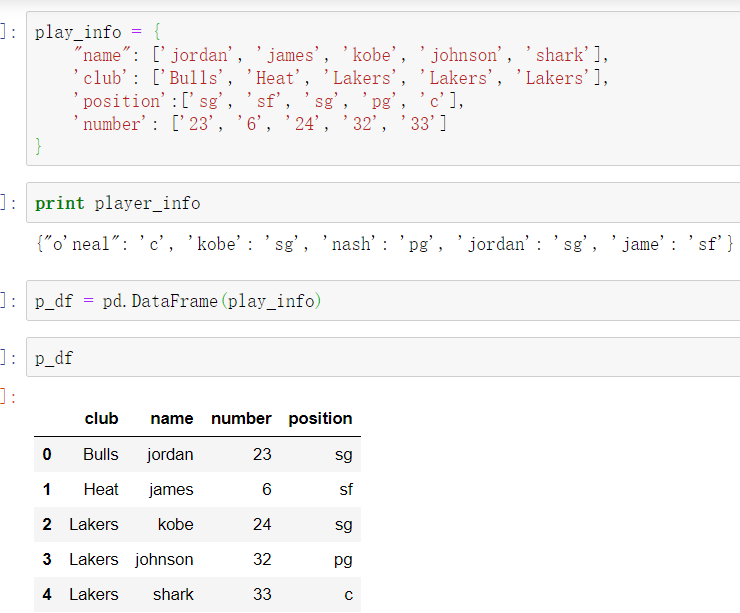Click 'jordan' in the name list code

pos(198,55)
